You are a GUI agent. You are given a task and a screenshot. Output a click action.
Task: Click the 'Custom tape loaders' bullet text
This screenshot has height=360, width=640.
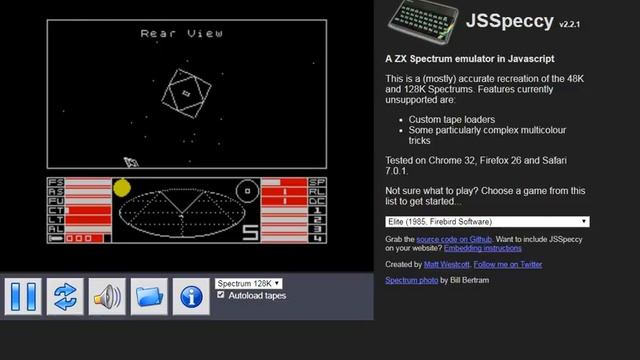pyautogui.click(x=452, y=120)
